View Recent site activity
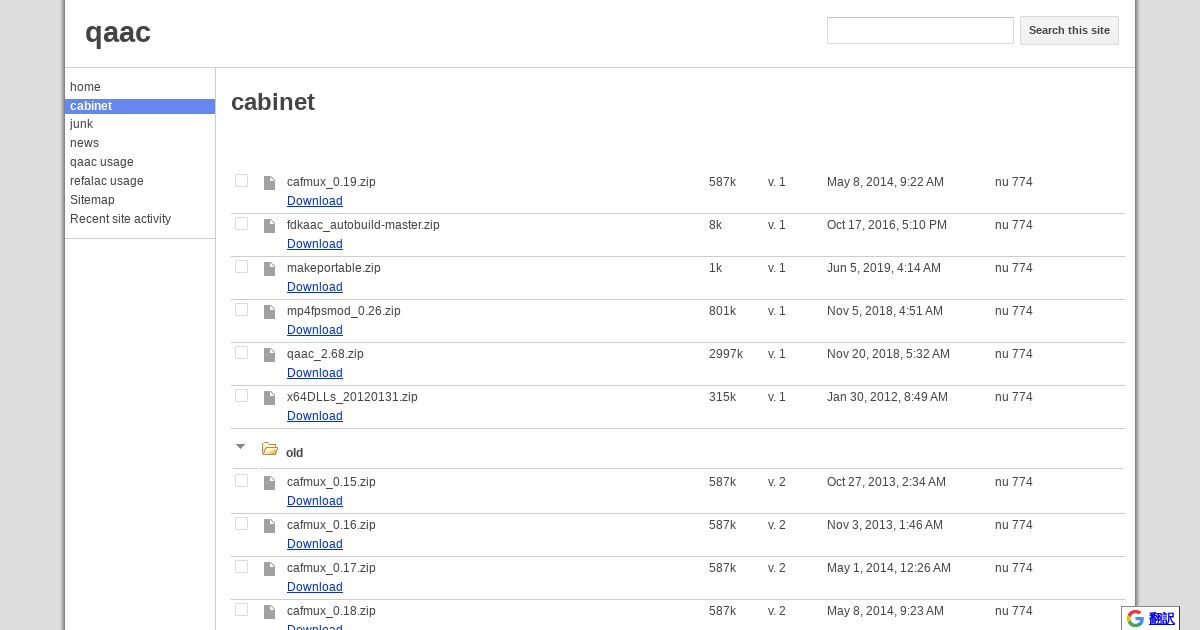1200x630 pixels. click(x=120, y=219)
